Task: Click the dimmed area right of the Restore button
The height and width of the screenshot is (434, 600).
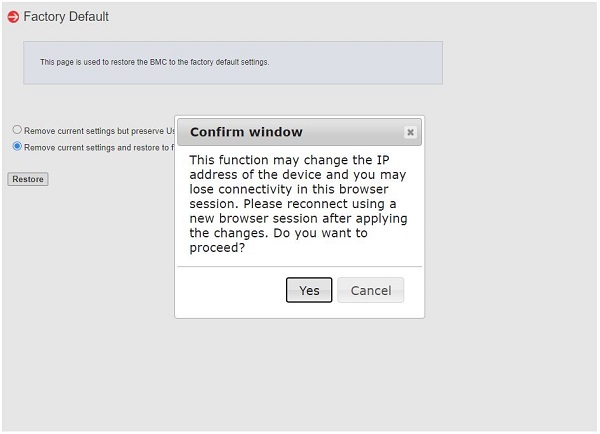Action: 110,179
